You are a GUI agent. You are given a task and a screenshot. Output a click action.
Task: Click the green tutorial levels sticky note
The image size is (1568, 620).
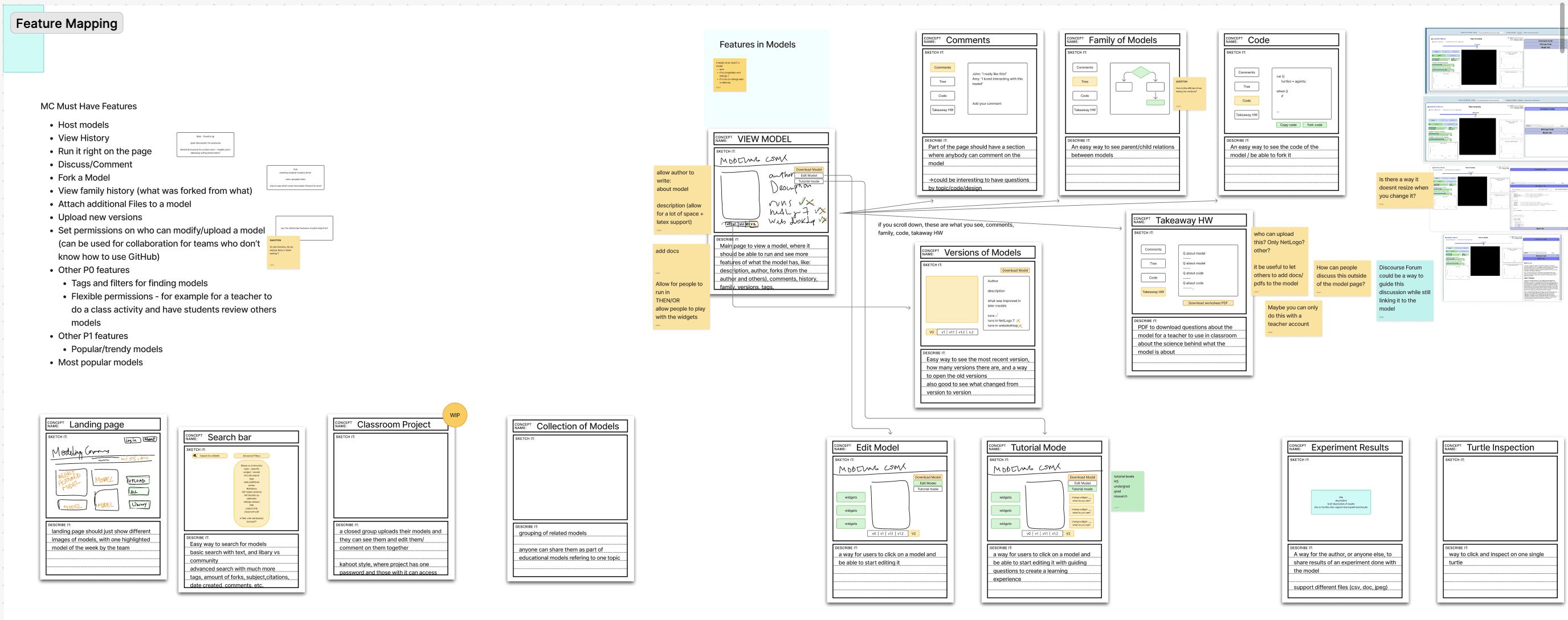tap(1128, 491)
